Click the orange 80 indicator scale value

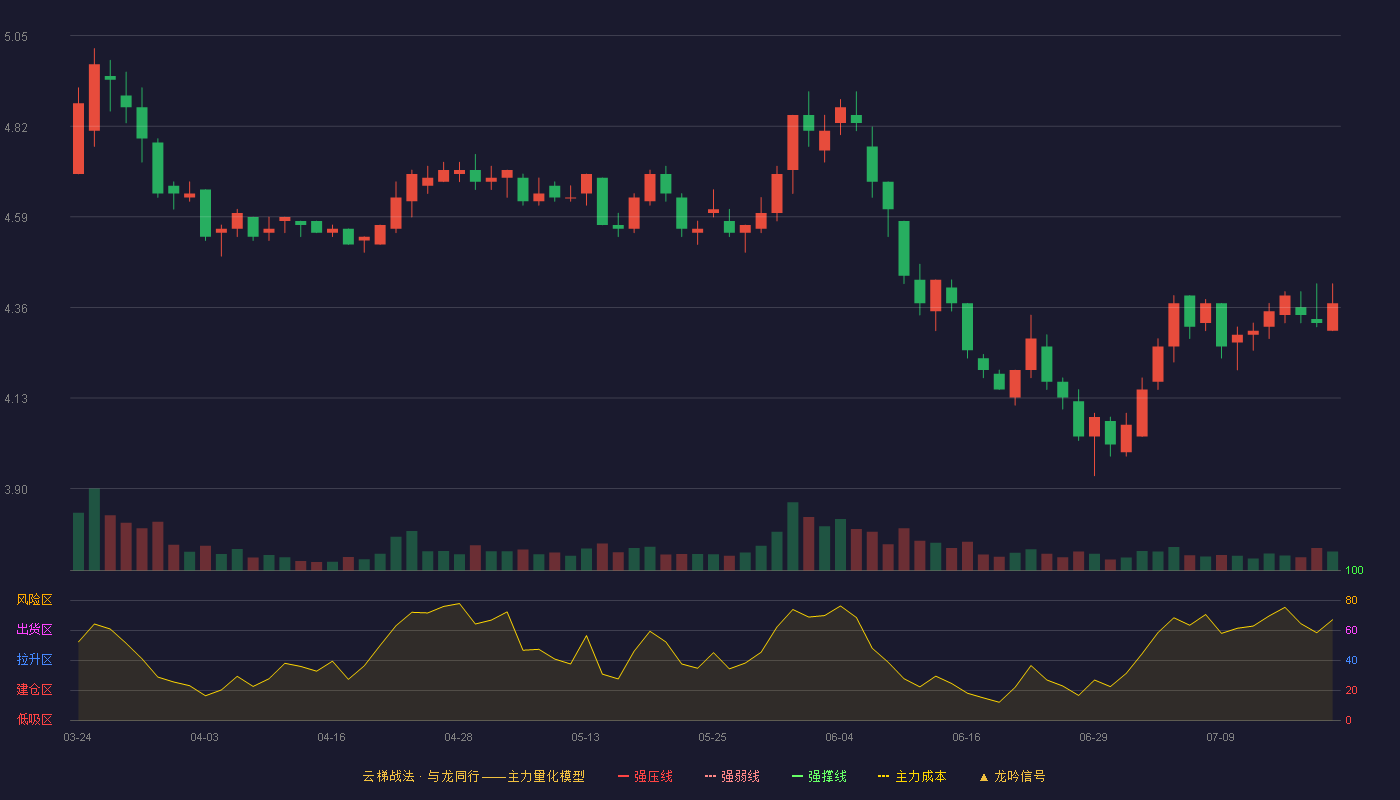pos(1351,600)
